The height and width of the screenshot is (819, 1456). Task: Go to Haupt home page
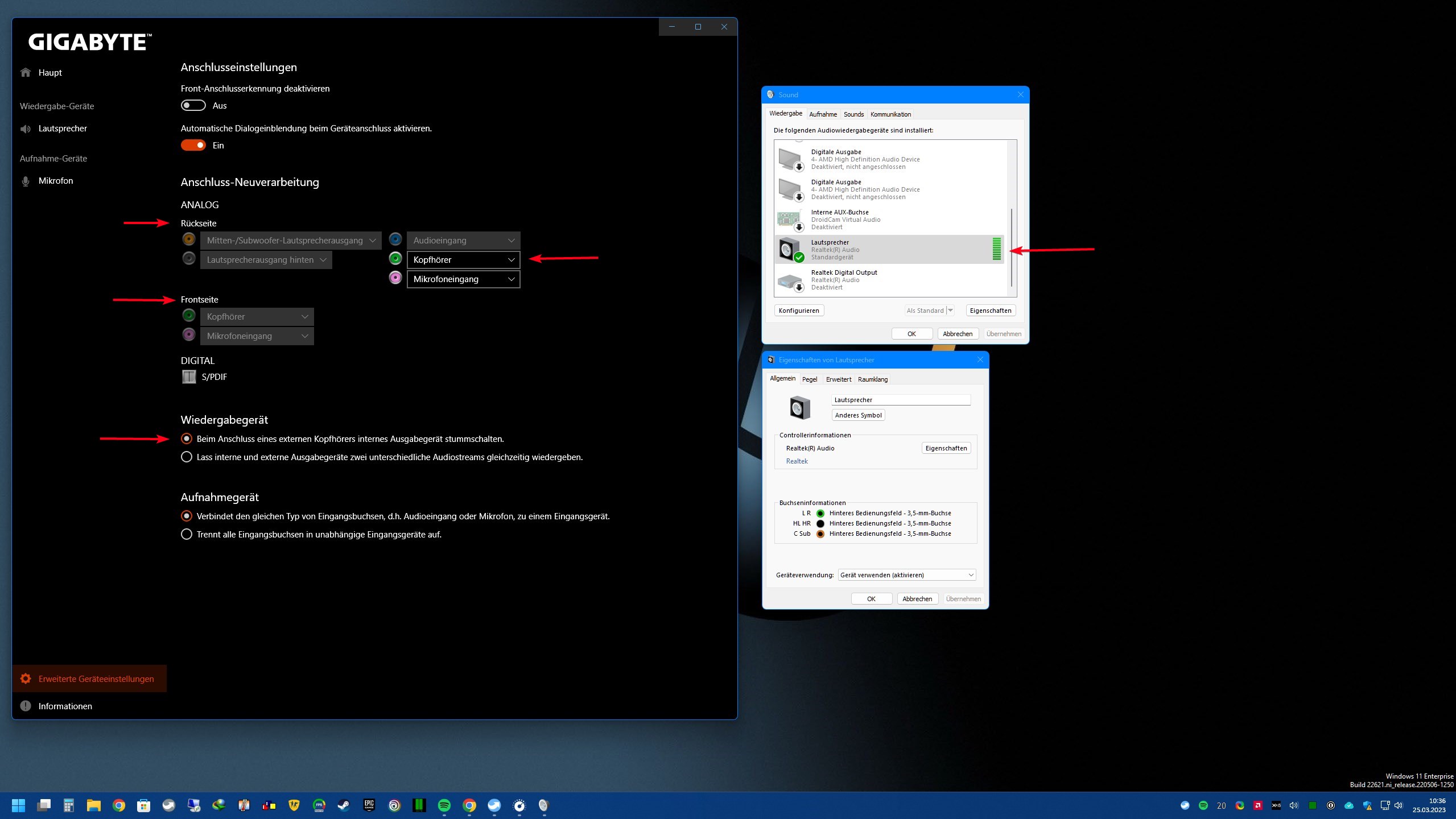click(50, 73)
